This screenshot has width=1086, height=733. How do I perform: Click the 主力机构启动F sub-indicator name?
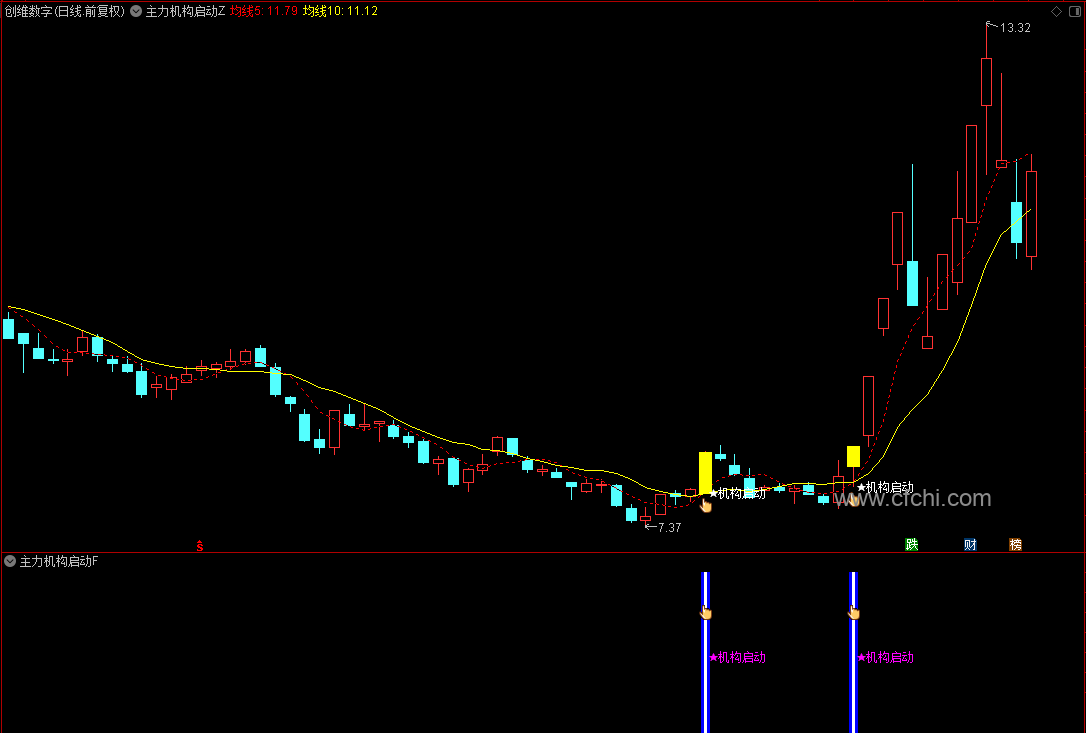pyautogui.click(x=59, y=561)
